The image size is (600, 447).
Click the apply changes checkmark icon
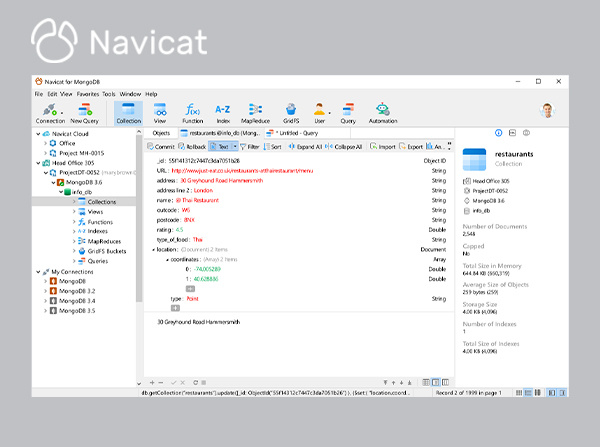coord(173,382)
